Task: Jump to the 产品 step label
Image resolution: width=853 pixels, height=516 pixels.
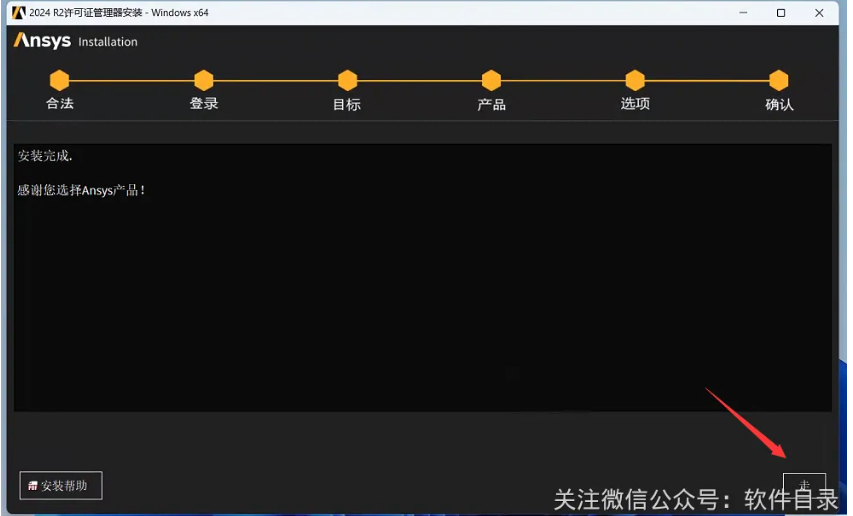Action: (x=491, y=104)
